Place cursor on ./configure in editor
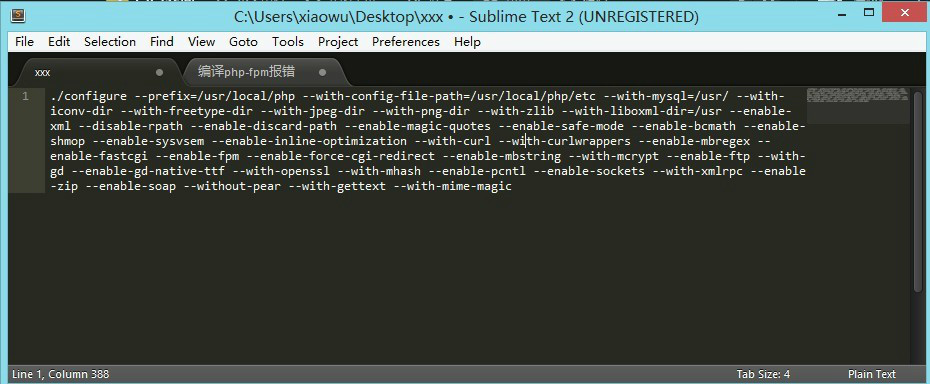 pos(88,96)
